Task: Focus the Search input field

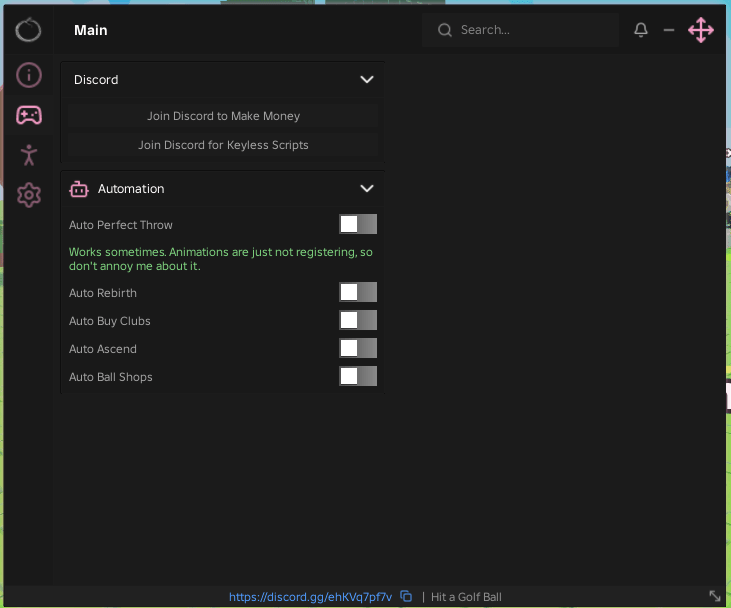Action: pos(520,30)
